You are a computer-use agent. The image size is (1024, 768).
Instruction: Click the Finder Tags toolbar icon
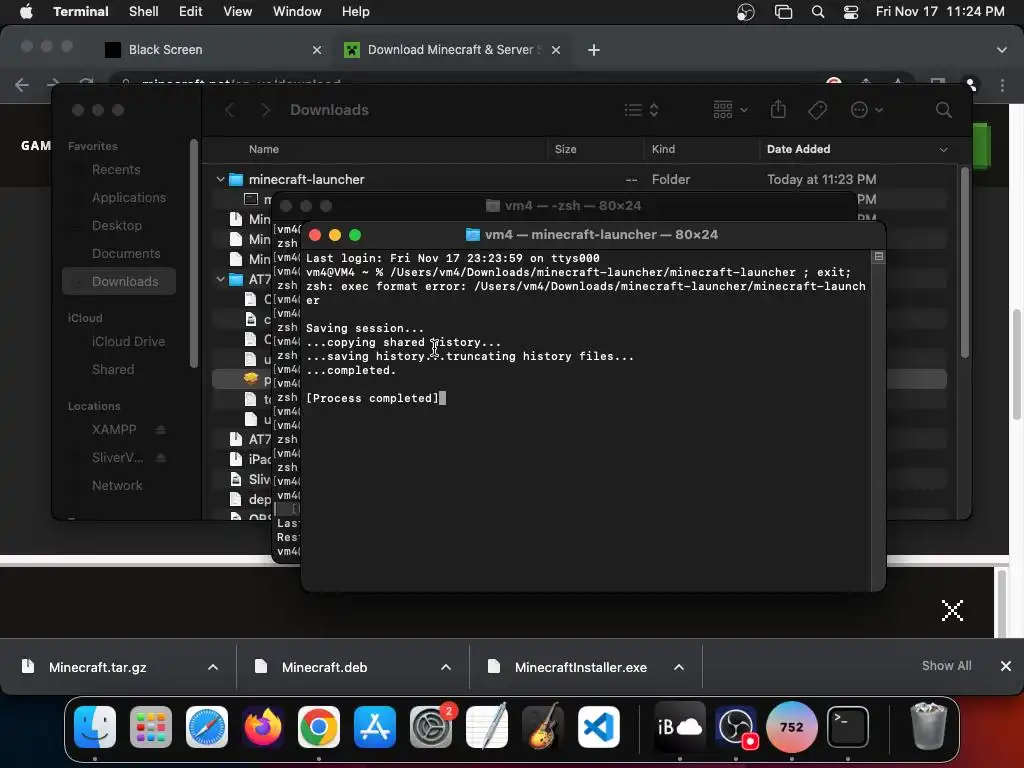(818, 110)
